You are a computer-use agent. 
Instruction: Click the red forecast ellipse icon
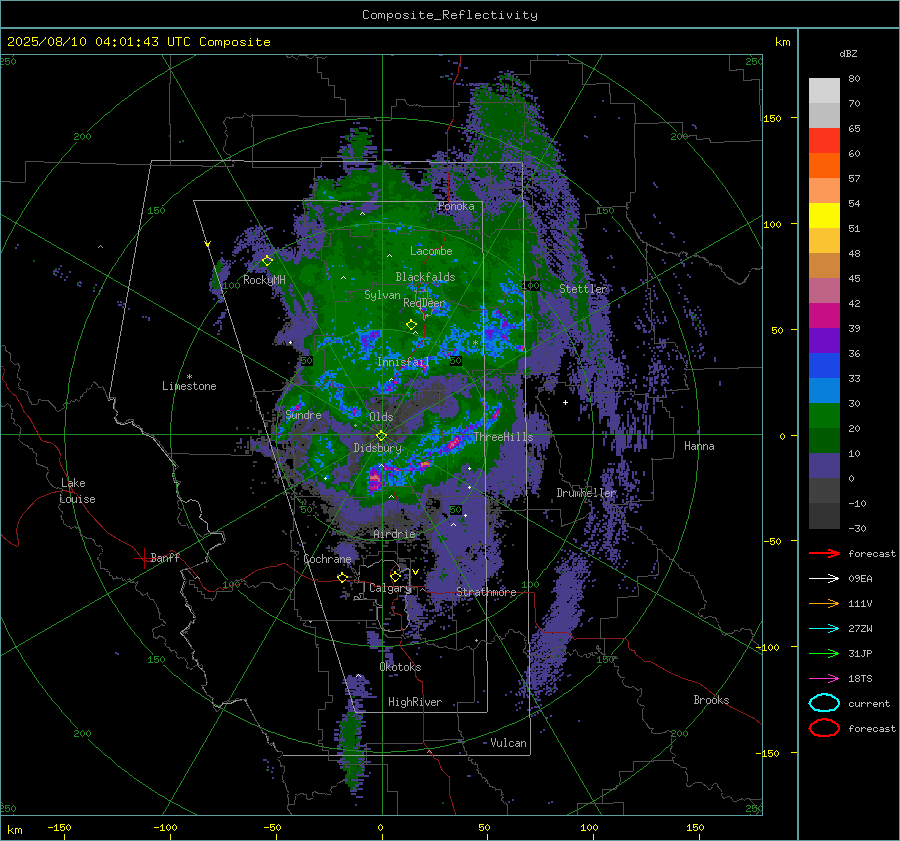(x=824, y=728)
